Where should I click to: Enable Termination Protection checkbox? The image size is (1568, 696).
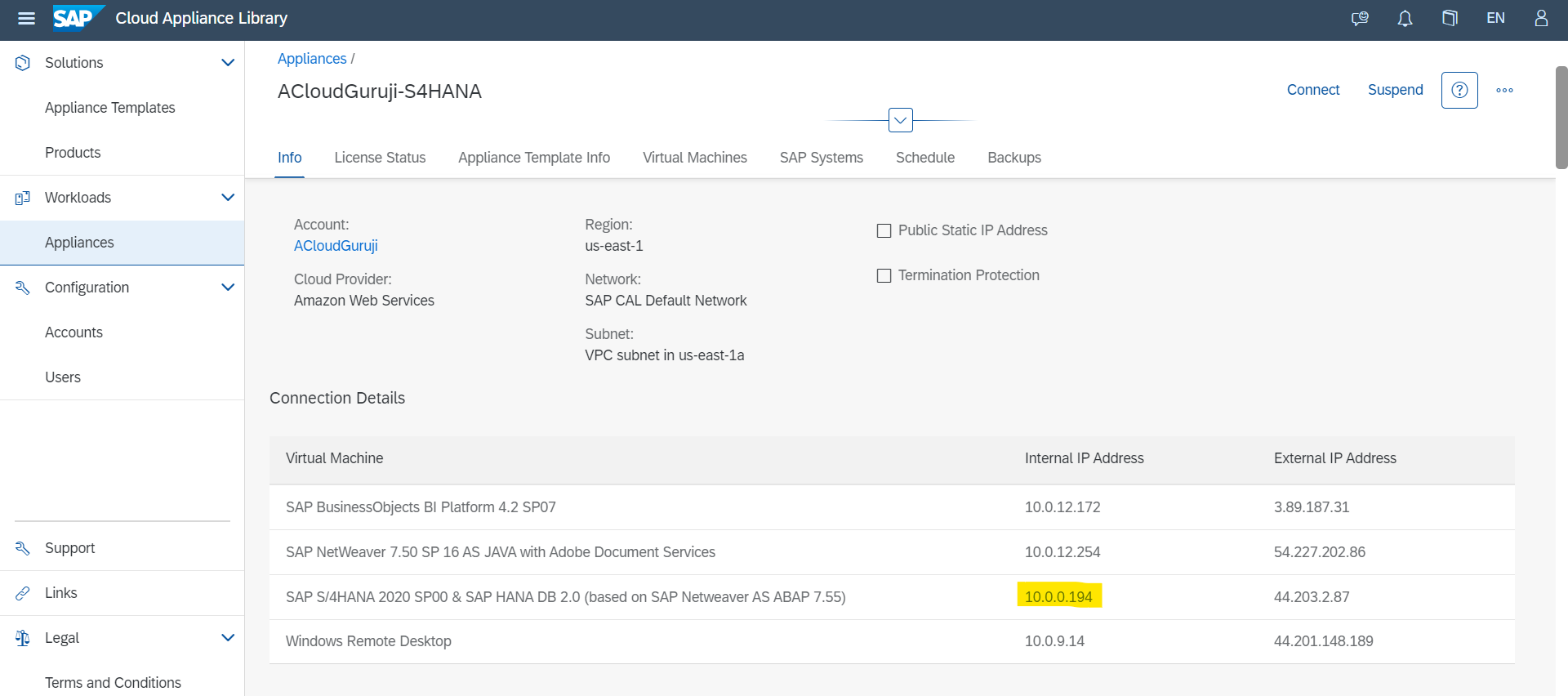click(884, 276)
